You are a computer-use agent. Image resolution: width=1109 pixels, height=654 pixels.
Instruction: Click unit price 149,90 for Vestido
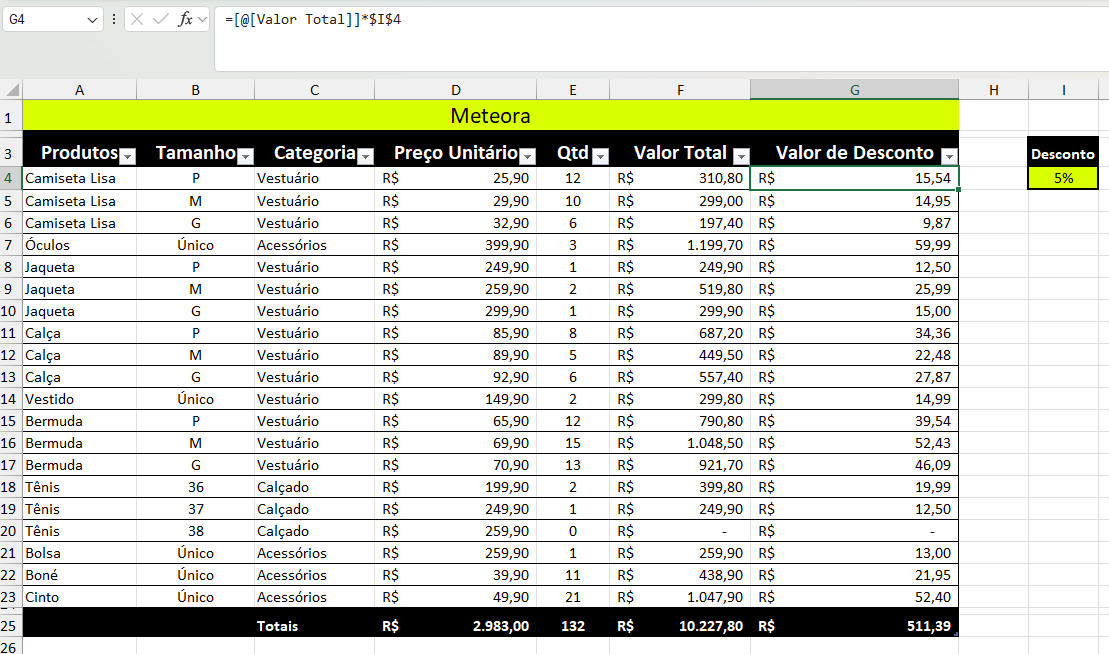(455, 399)
